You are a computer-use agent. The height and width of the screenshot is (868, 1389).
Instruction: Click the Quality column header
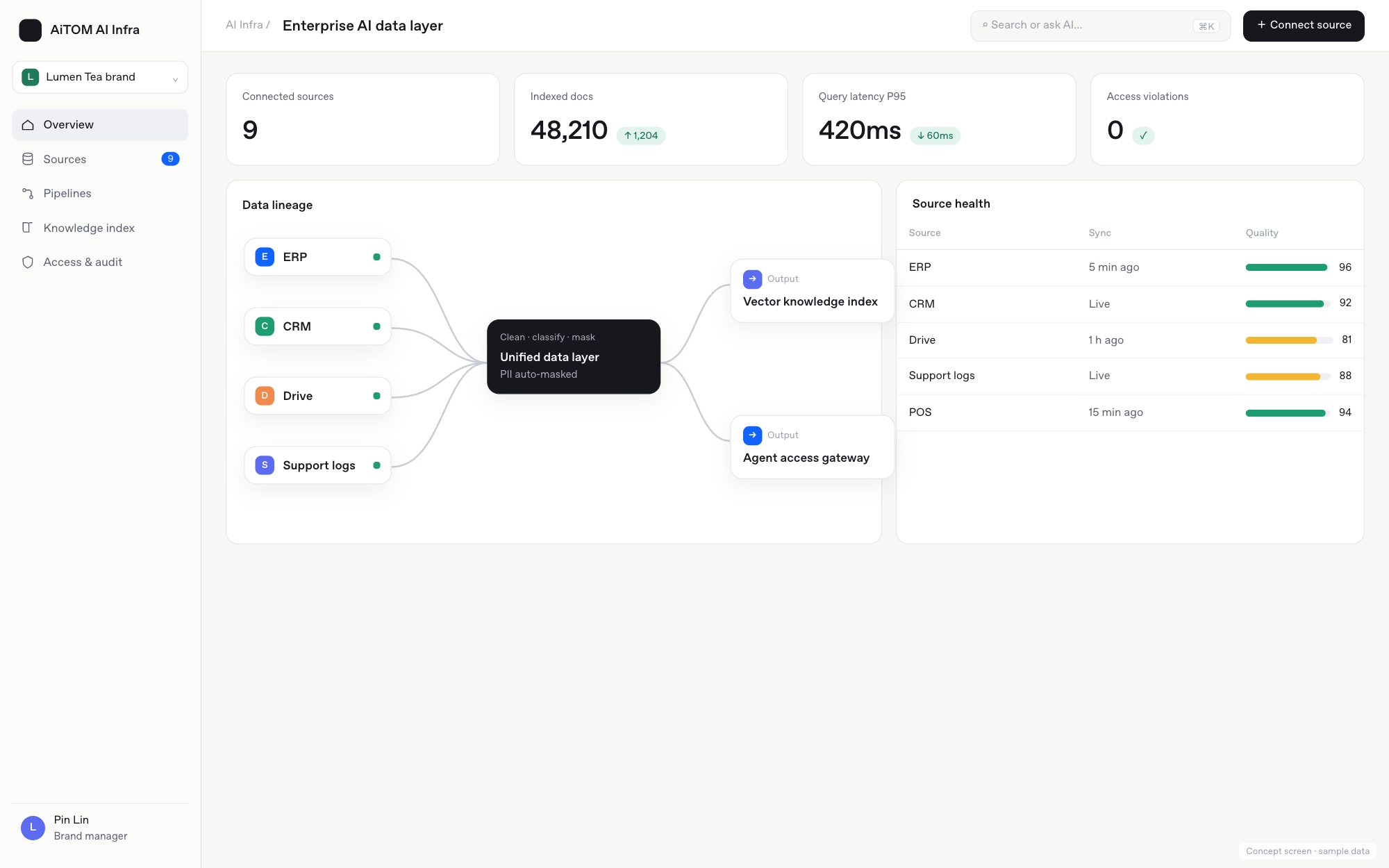click(x=1262, y=233)
